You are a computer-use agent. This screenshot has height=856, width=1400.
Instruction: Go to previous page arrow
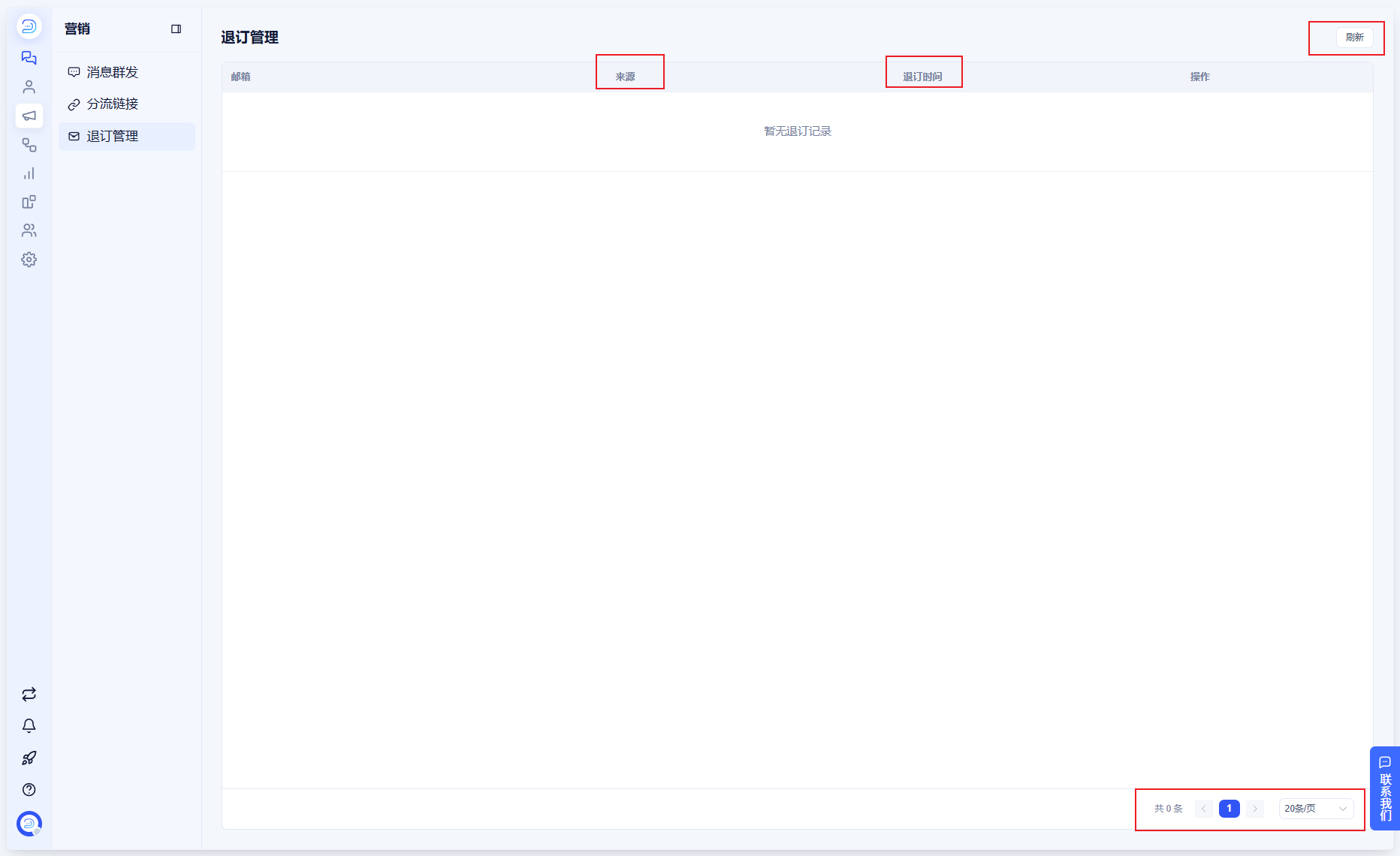(1203, 809)
